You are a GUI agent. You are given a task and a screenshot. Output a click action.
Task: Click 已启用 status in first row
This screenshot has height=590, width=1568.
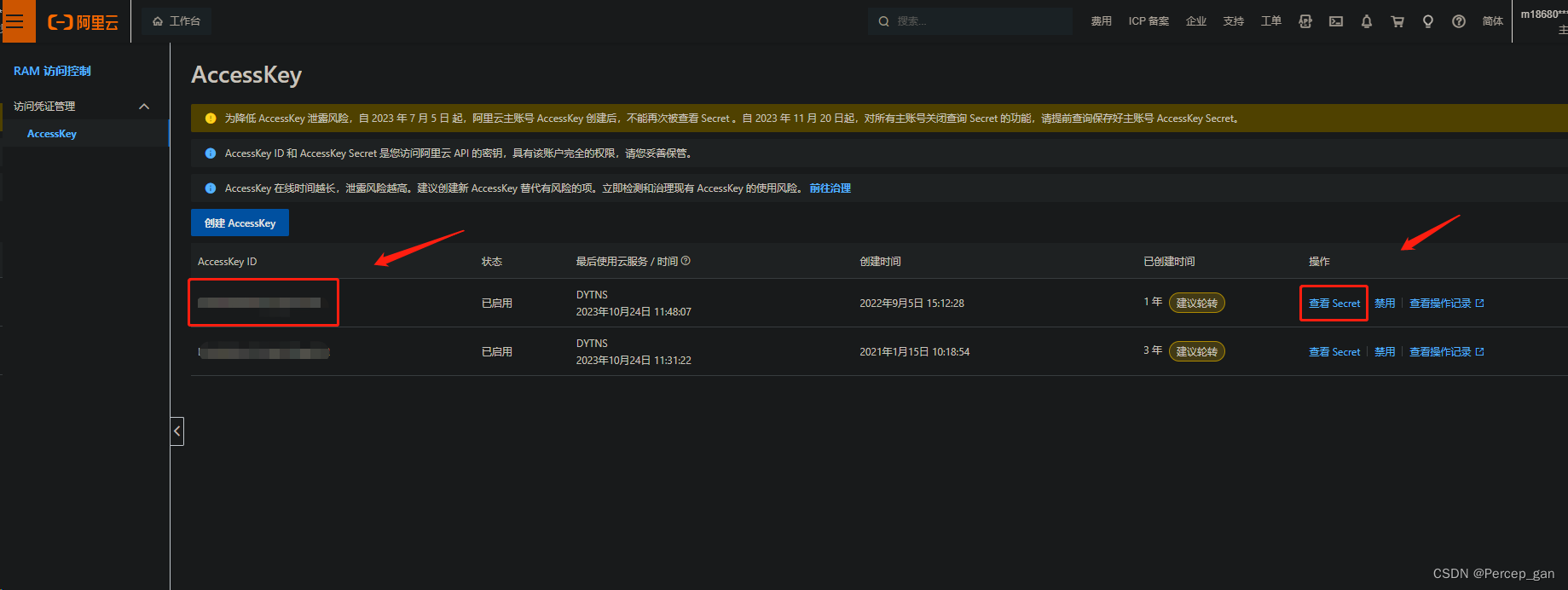click(x=497, y=304)
